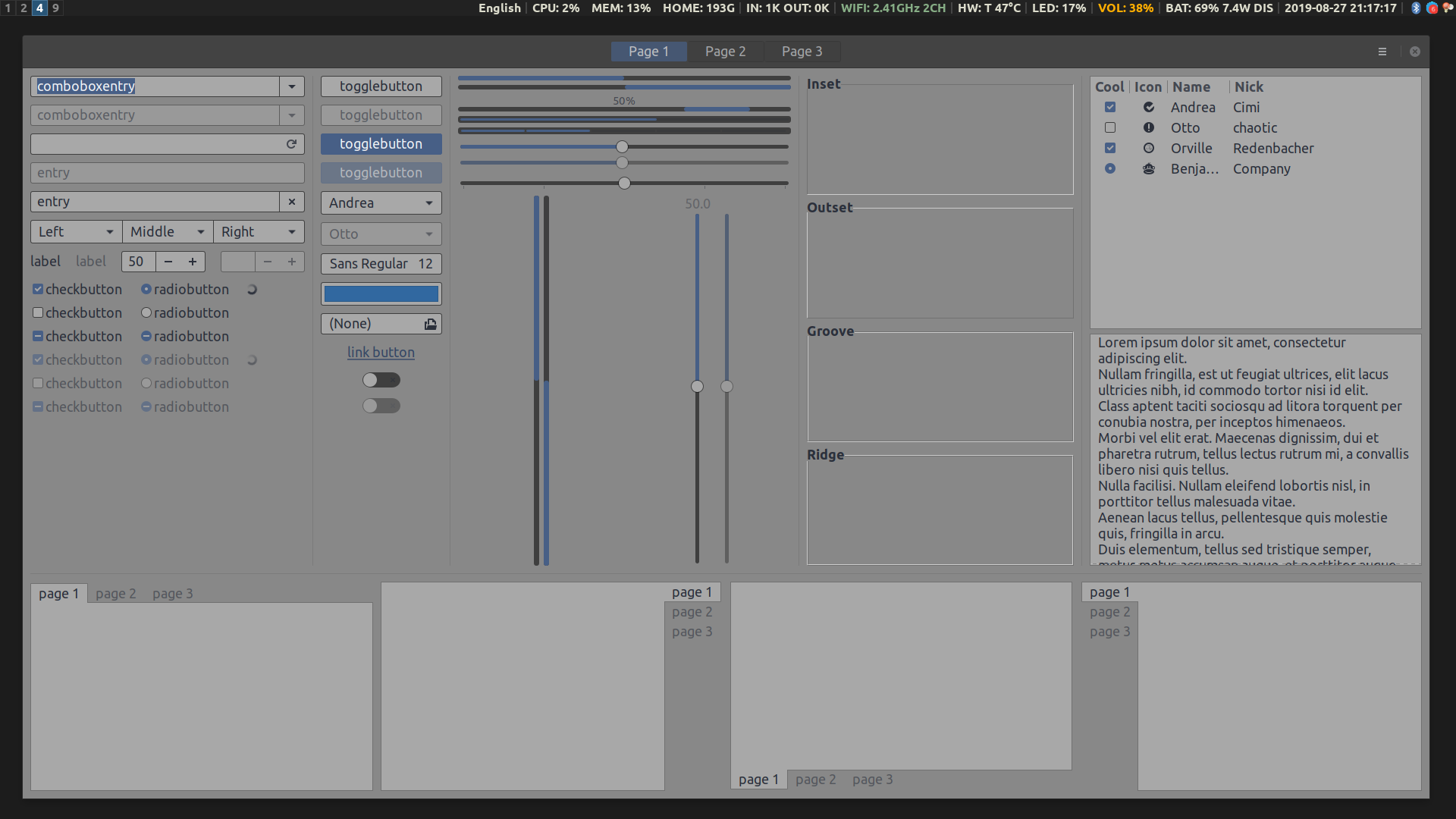Viewport: 1456px width, 819px height.
Task: Open the blue color chooser button
Action: (x=381, y=294)
